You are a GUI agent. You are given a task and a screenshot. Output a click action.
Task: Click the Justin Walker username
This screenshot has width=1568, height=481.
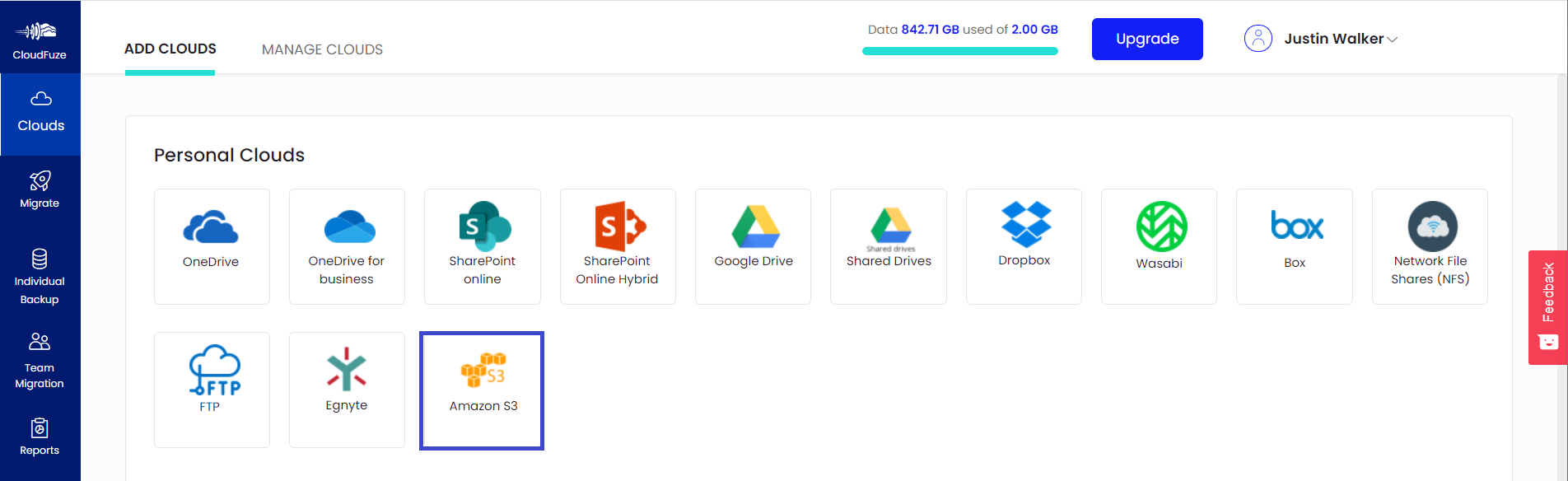tap(1333, 39)
